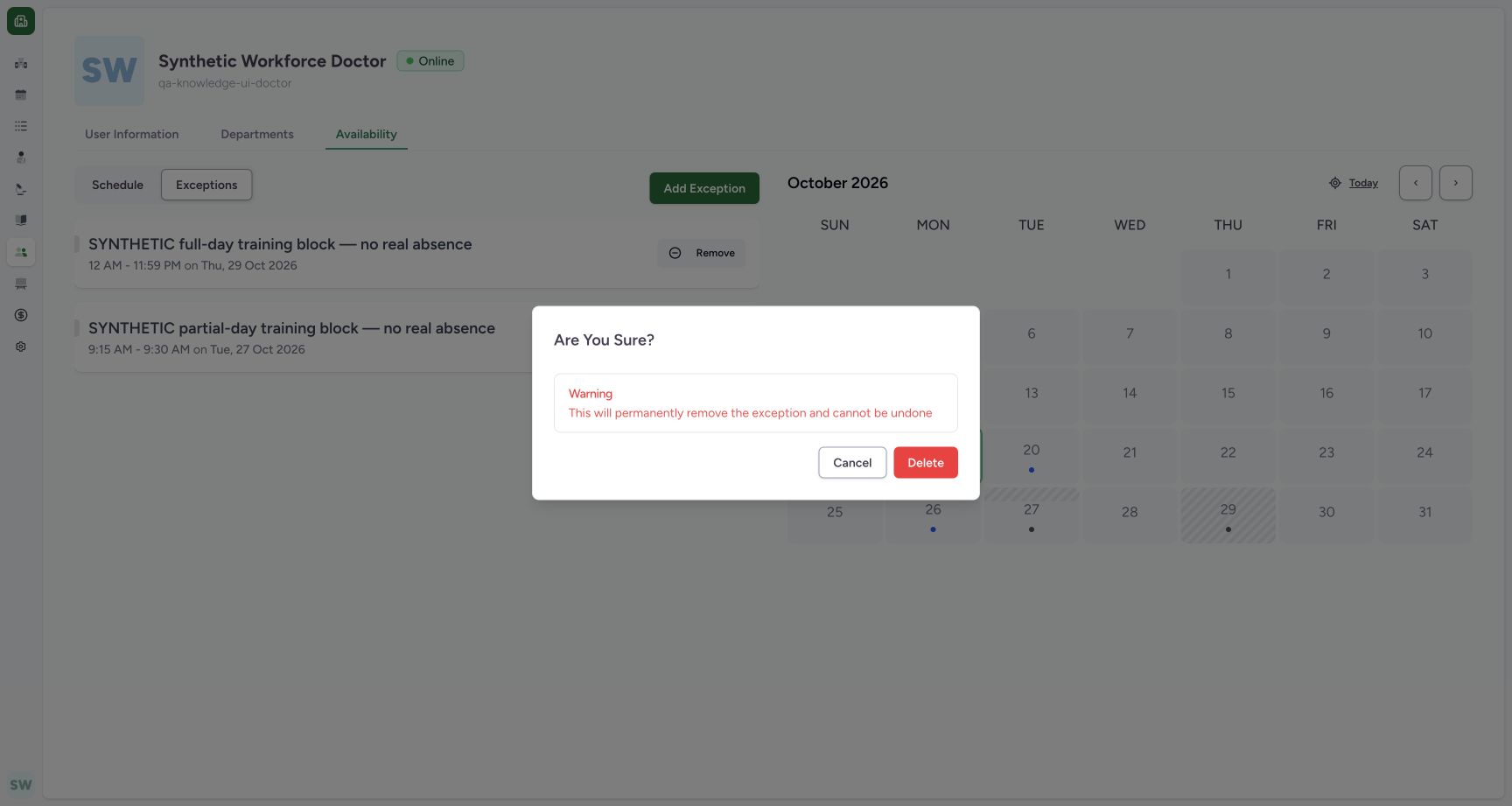
Task: Switch to the User Information tab
Action: [131, 134]
